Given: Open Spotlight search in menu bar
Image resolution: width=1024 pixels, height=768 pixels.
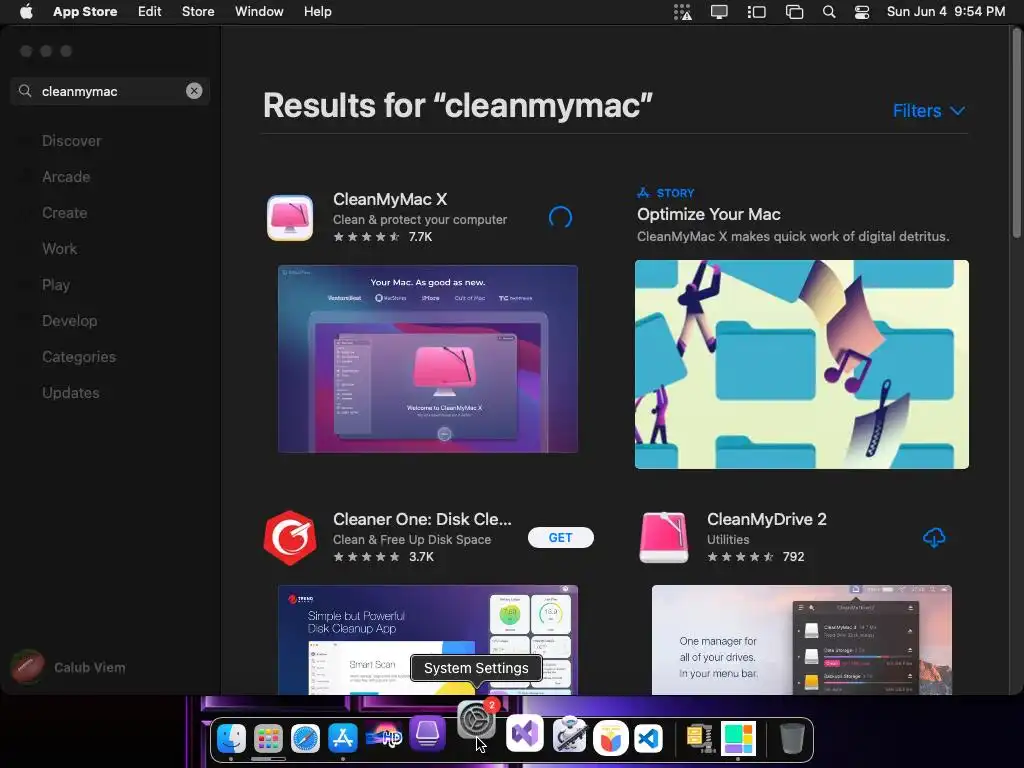Looking at the screenshot, I should pyautogui.click(x=829, y=12).
